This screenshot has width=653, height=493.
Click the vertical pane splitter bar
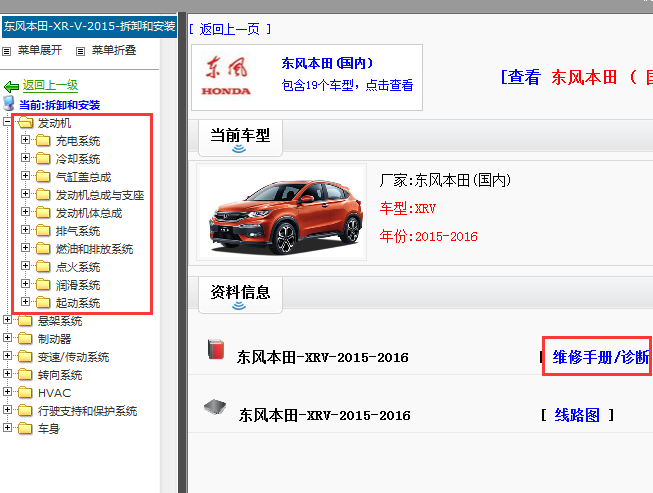click(182, 253)
